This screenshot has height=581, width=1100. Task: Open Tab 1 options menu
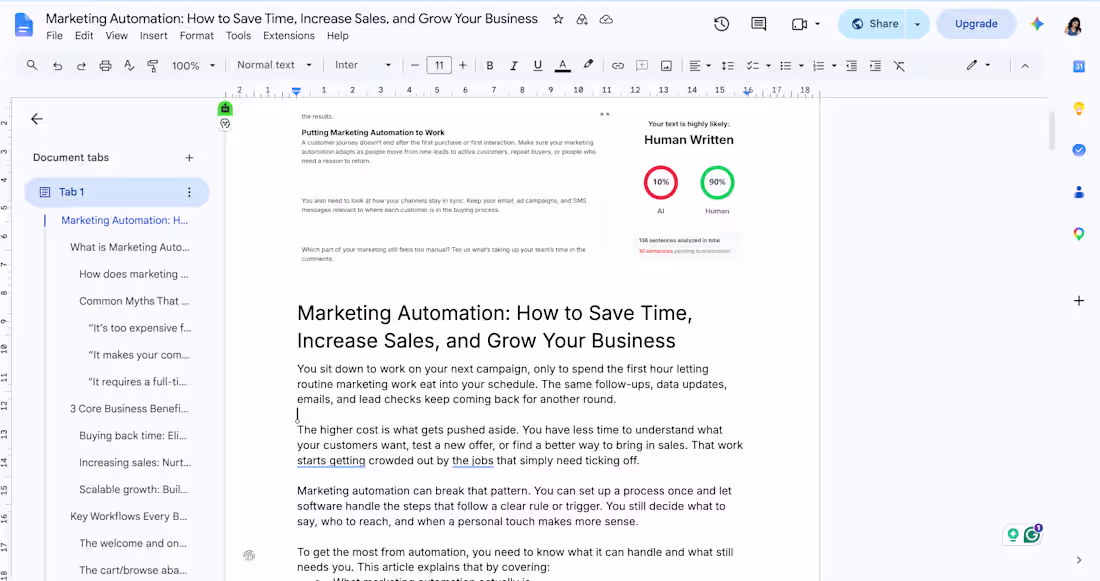[x=189, y=192]
